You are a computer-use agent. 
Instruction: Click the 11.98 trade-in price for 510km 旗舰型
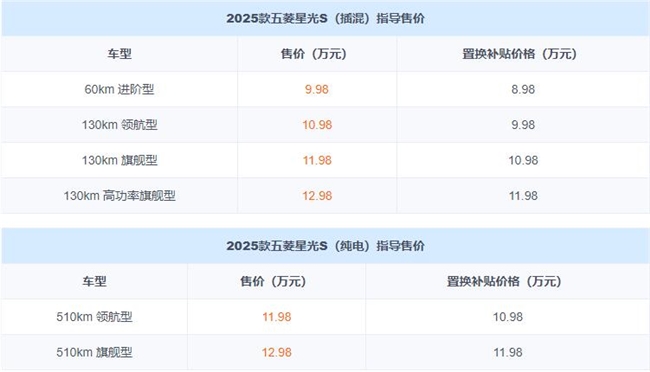click(507, 353)
